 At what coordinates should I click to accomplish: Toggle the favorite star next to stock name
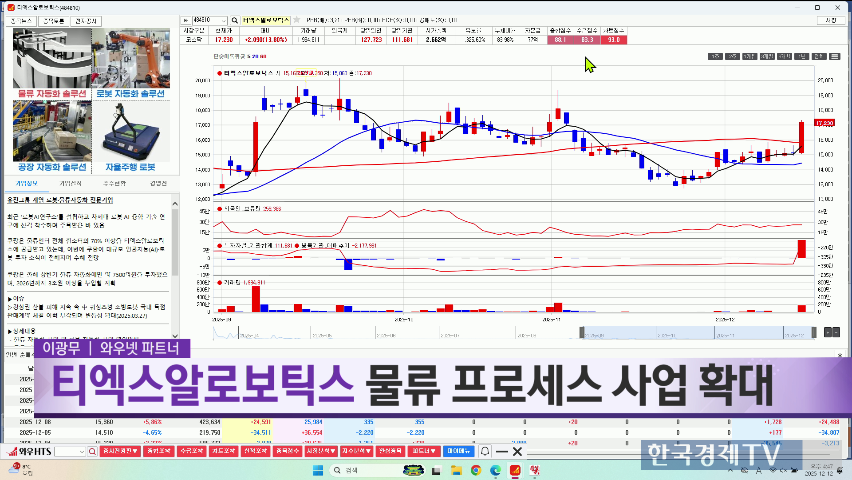[x=296, y=19]
